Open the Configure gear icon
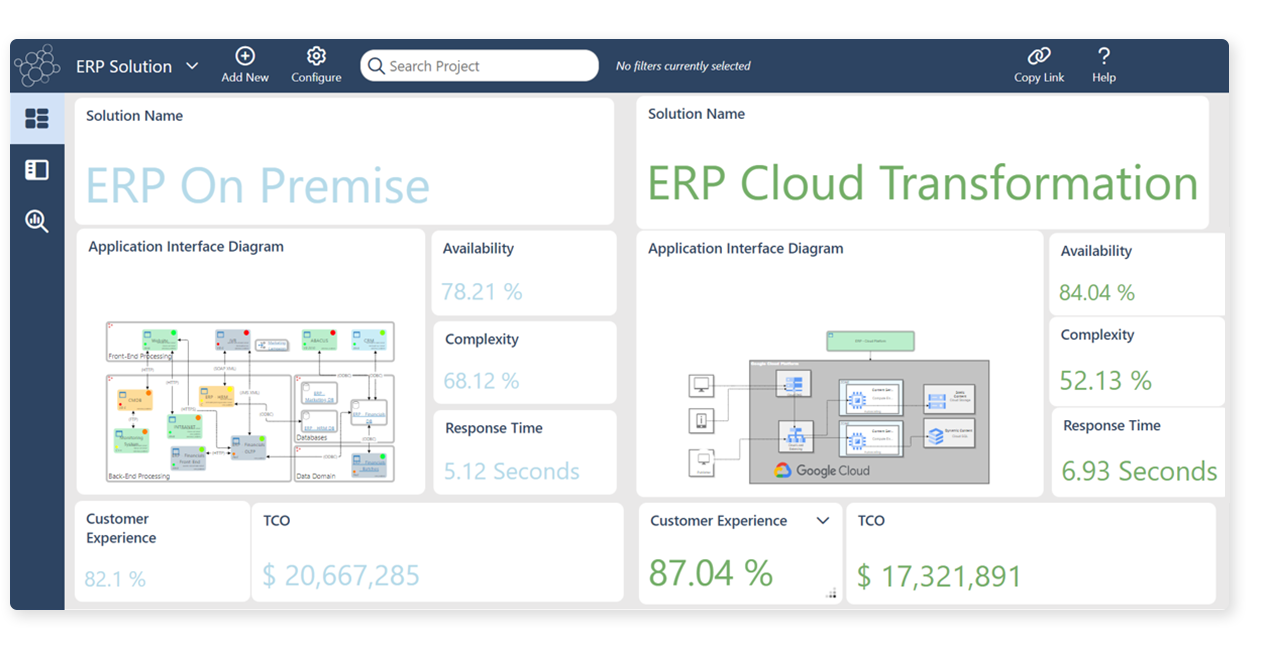This screenshot has width=1273, height=671. click(x=316, y=56)
